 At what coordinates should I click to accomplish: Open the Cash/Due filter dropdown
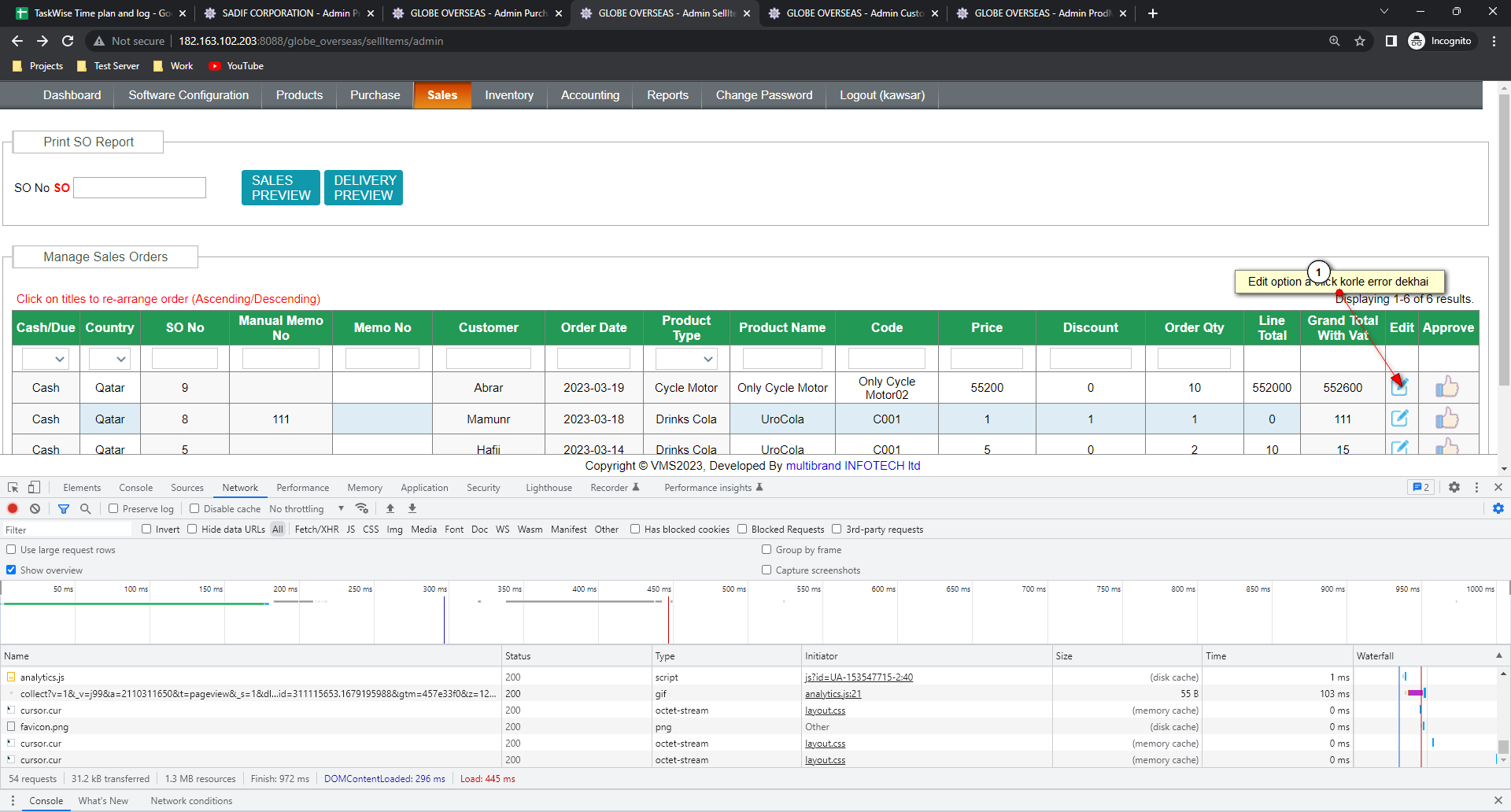(46, 359)
